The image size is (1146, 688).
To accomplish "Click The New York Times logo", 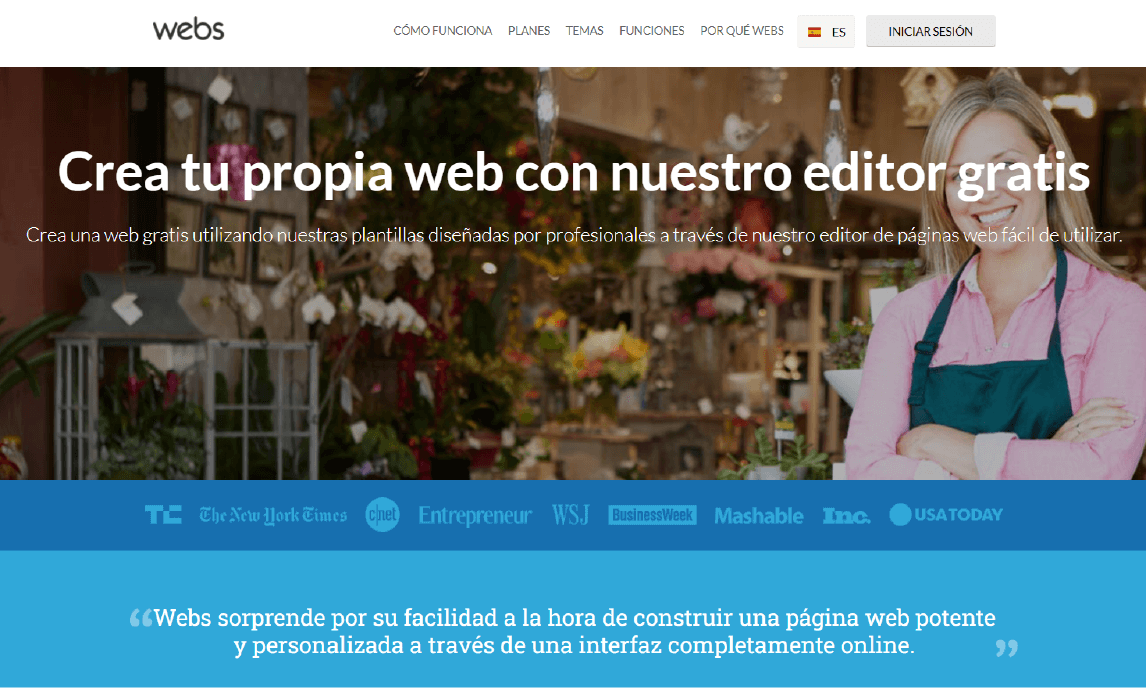I will pyautogui.click(x=273, y=515).
